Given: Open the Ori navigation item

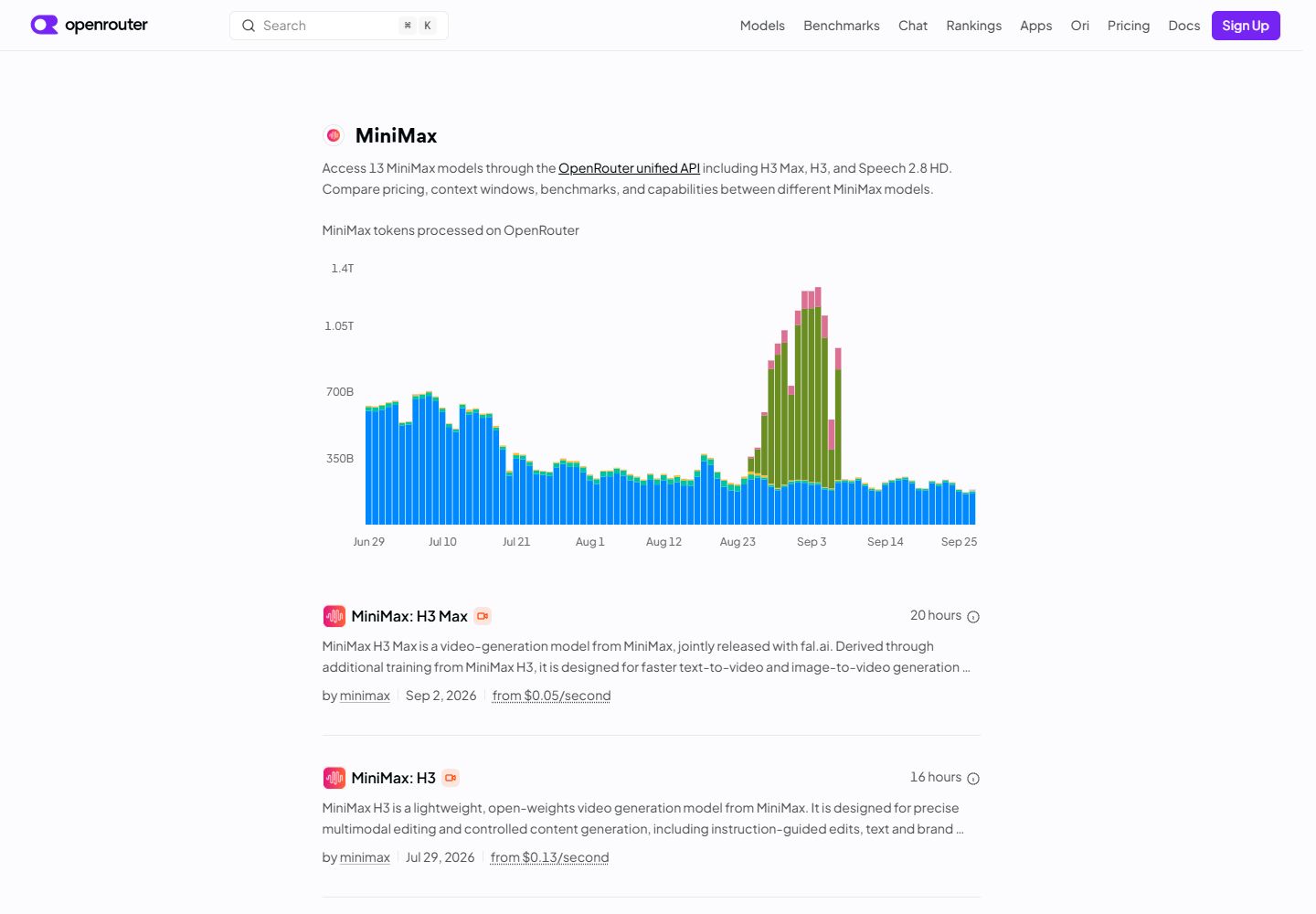Looking at the screenshot, I should pos(1080,26).
